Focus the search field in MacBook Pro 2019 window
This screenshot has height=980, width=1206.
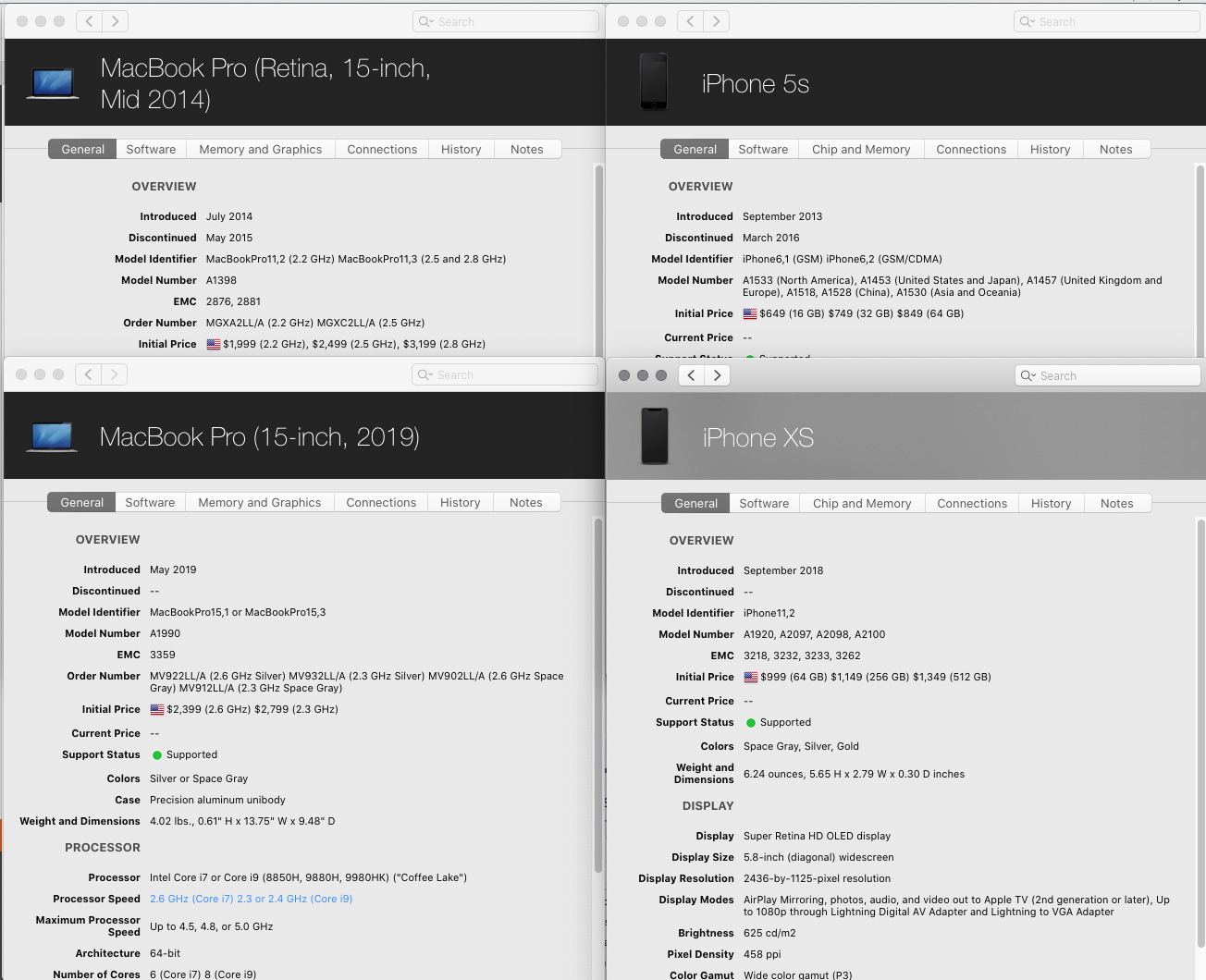[x=505, y=374]
